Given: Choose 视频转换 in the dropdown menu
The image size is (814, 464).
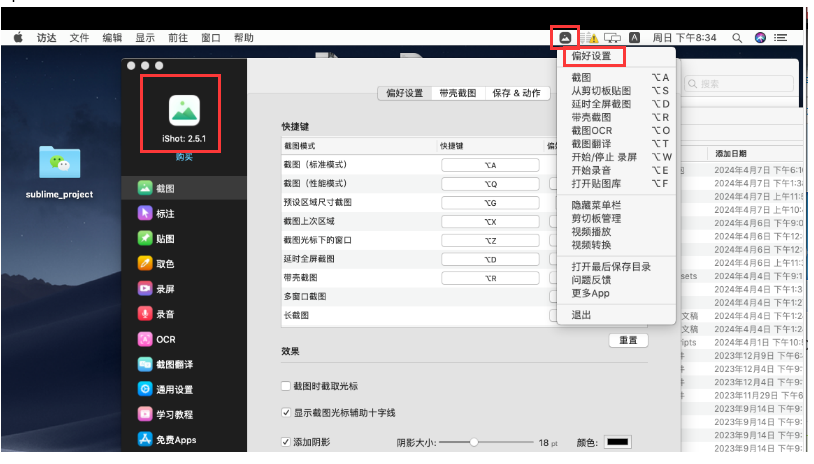Looking at the screenshot, I should 616,245.
